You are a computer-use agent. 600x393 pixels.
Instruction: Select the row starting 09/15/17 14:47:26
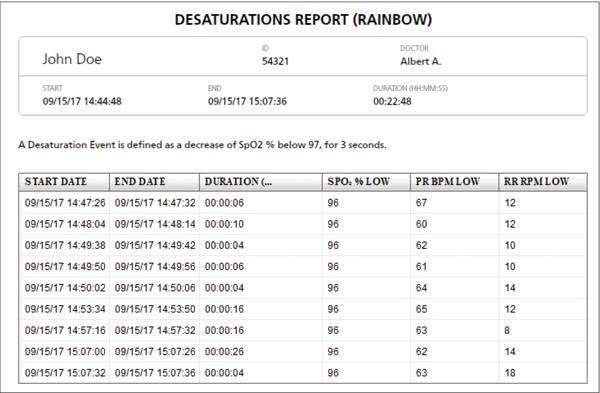point(303,203)
